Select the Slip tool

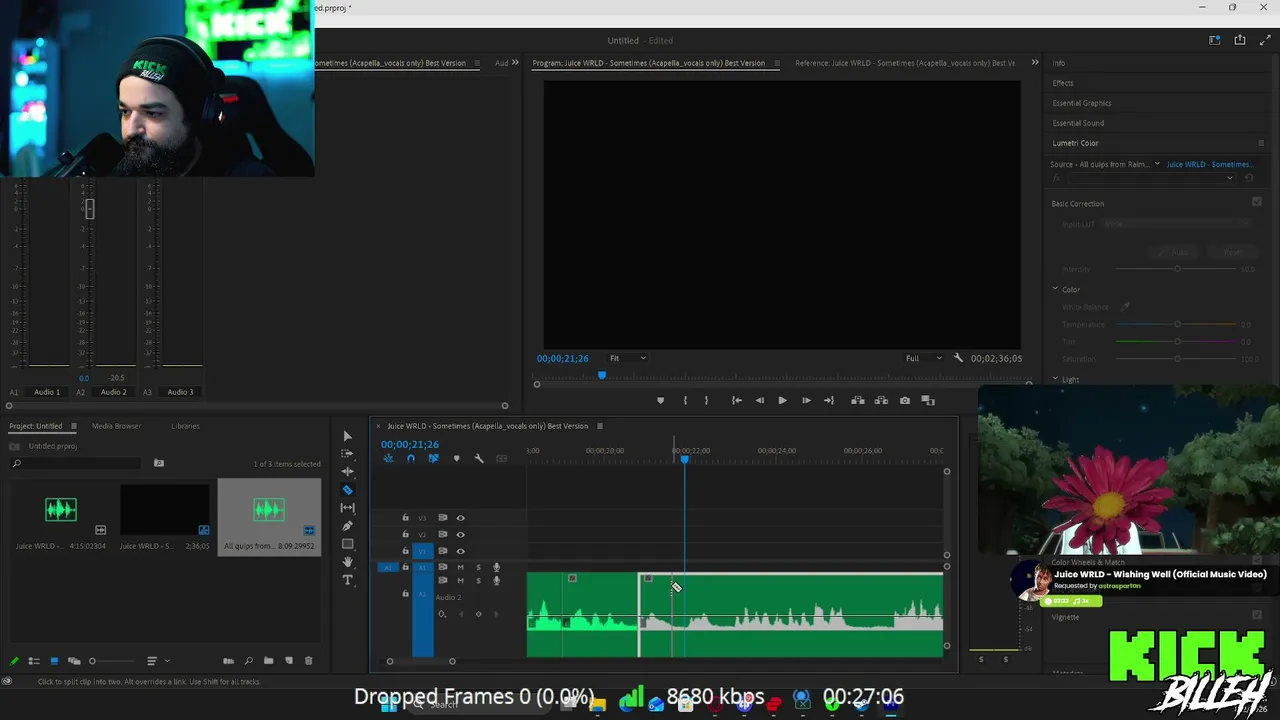pos(347,508)
